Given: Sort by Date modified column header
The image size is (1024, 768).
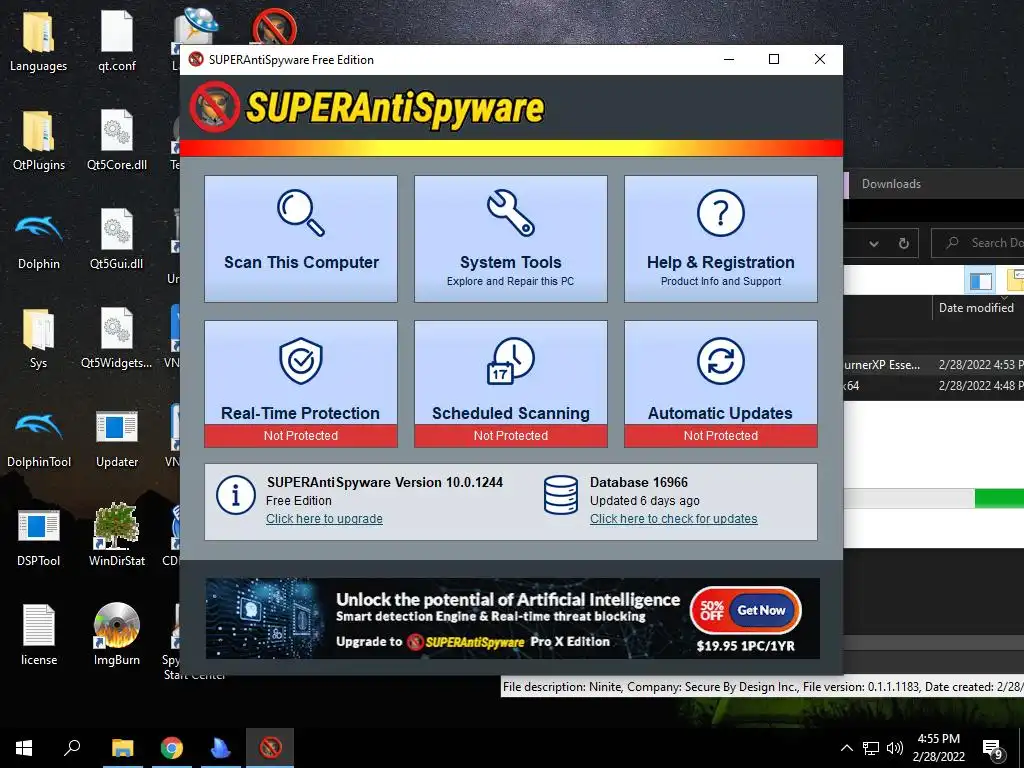Looking at the screenshot, I should point(976,308).
